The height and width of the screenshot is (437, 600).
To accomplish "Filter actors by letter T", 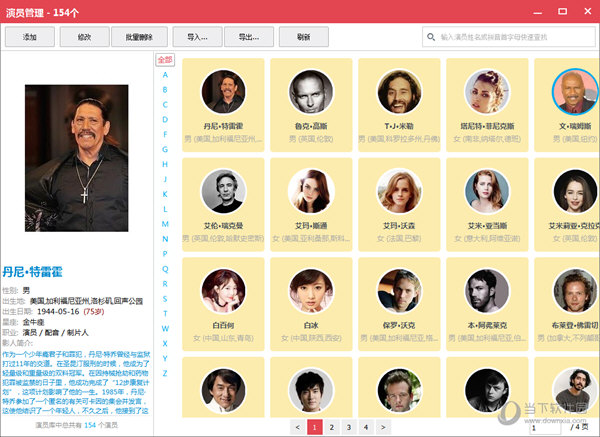I will [165, 313].
